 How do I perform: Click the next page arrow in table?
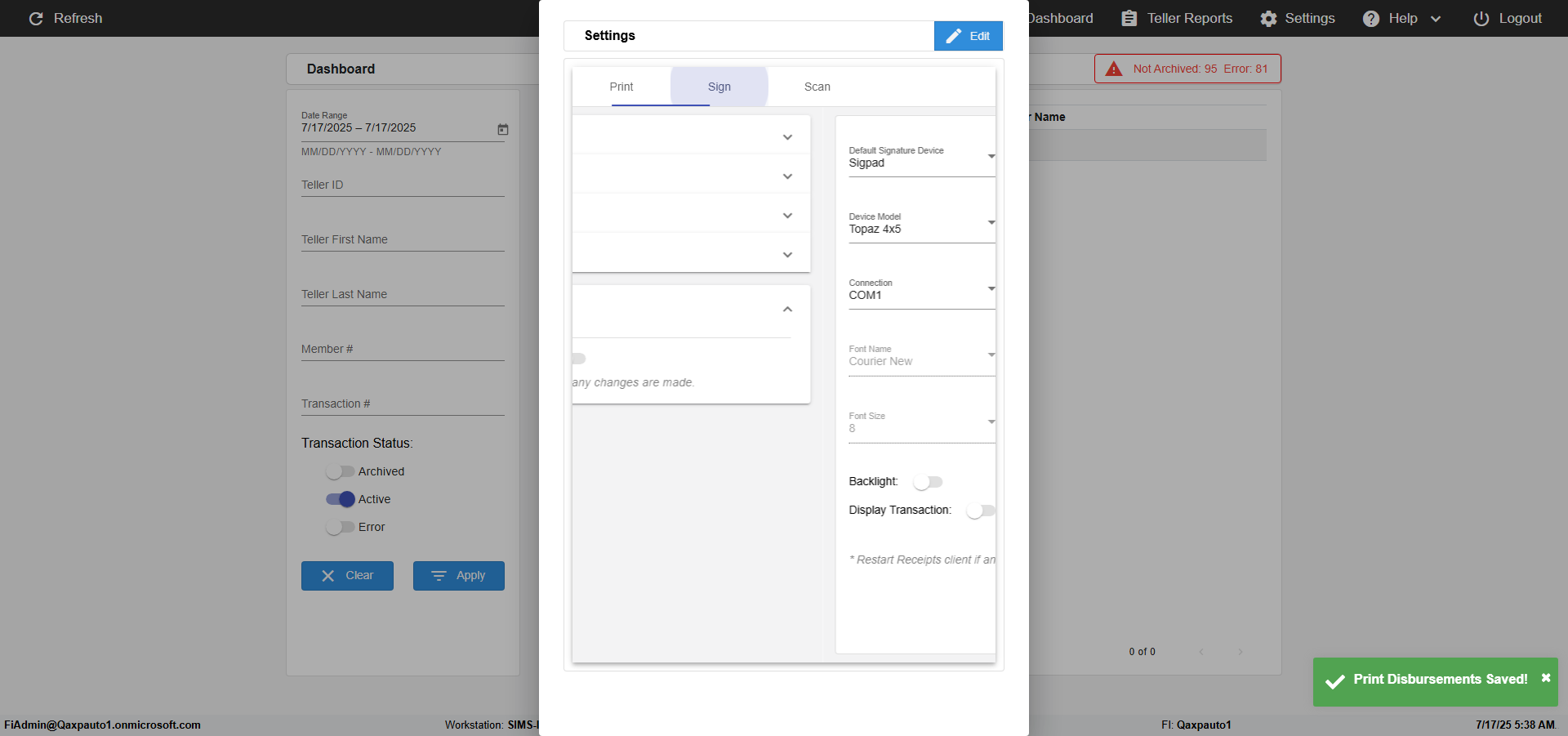coord(1241,652)
